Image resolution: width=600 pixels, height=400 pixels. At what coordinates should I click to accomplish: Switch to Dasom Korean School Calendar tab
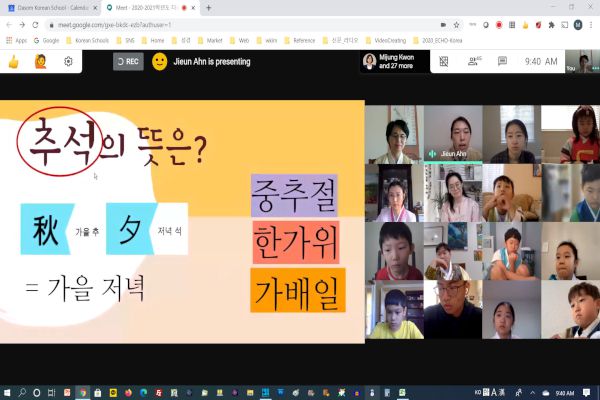[x=50, y=7]
